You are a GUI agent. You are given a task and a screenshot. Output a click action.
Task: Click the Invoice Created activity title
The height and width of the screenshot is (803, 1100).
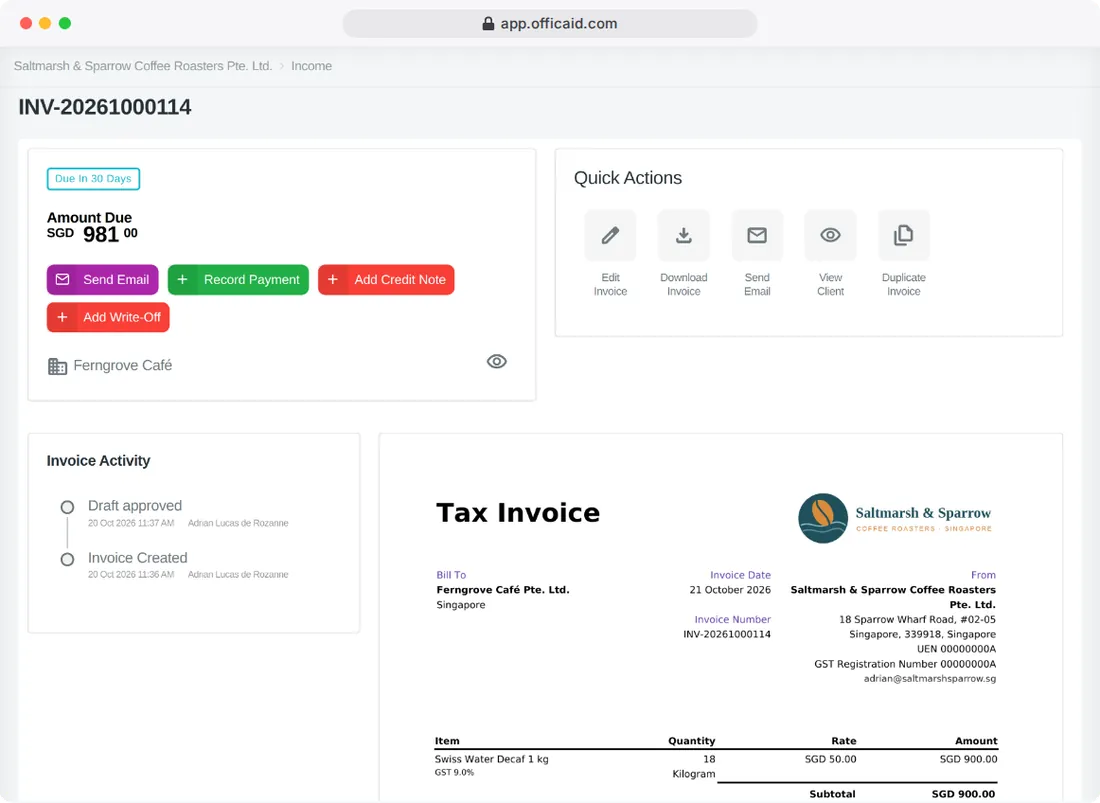click(138, 558)
